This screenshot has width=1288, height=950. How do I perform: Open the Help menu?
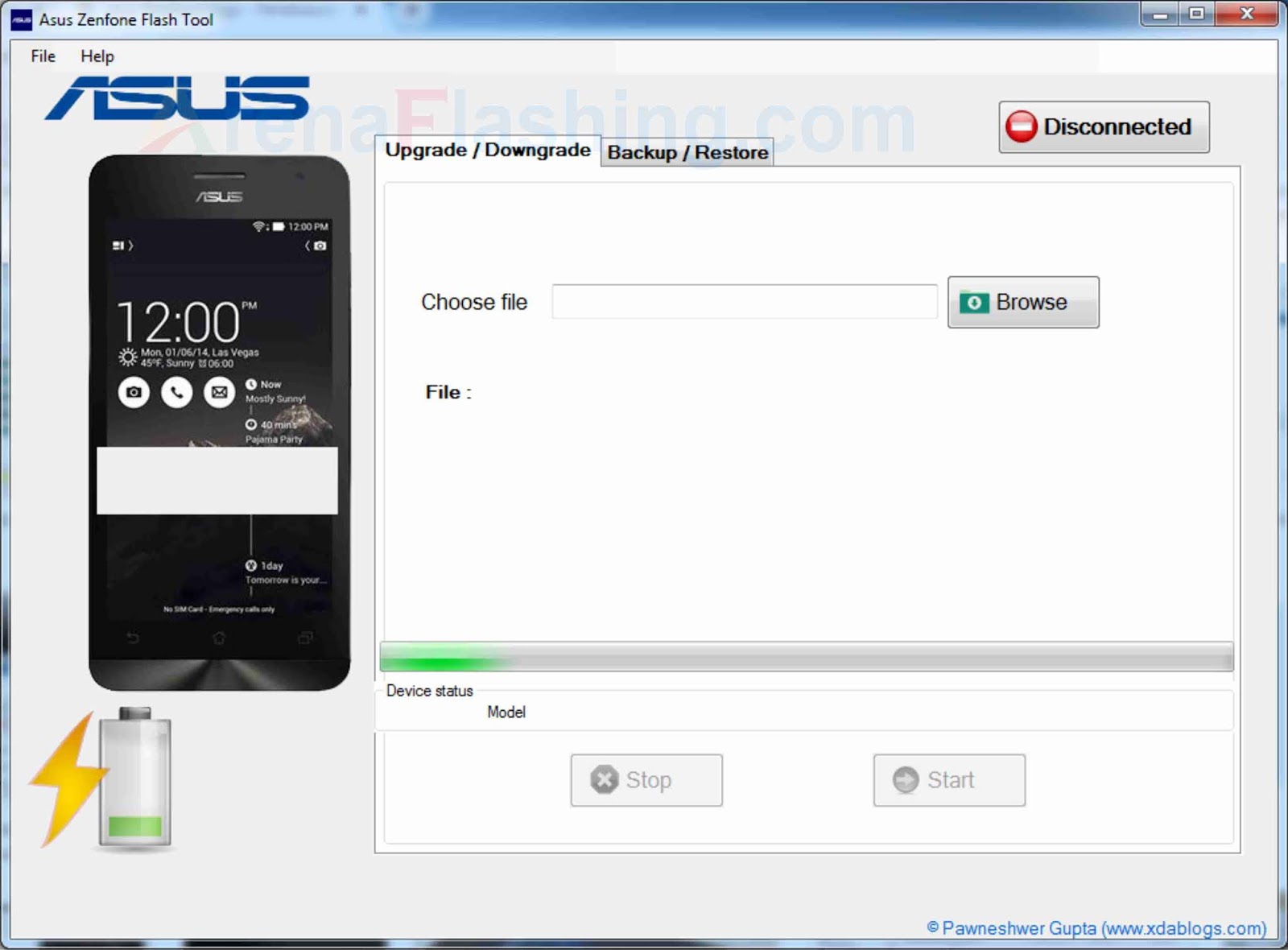97,56
